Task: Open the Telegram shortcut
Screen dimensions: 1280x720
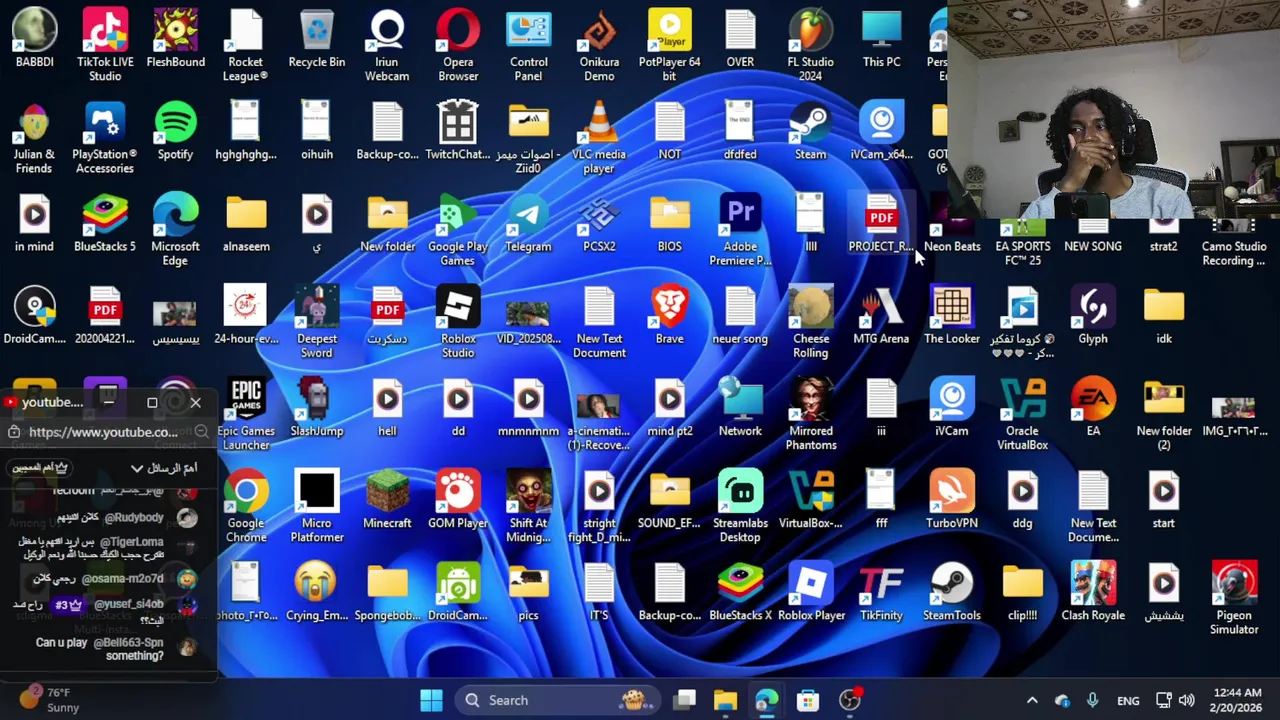Action: [x=529, y=224]
